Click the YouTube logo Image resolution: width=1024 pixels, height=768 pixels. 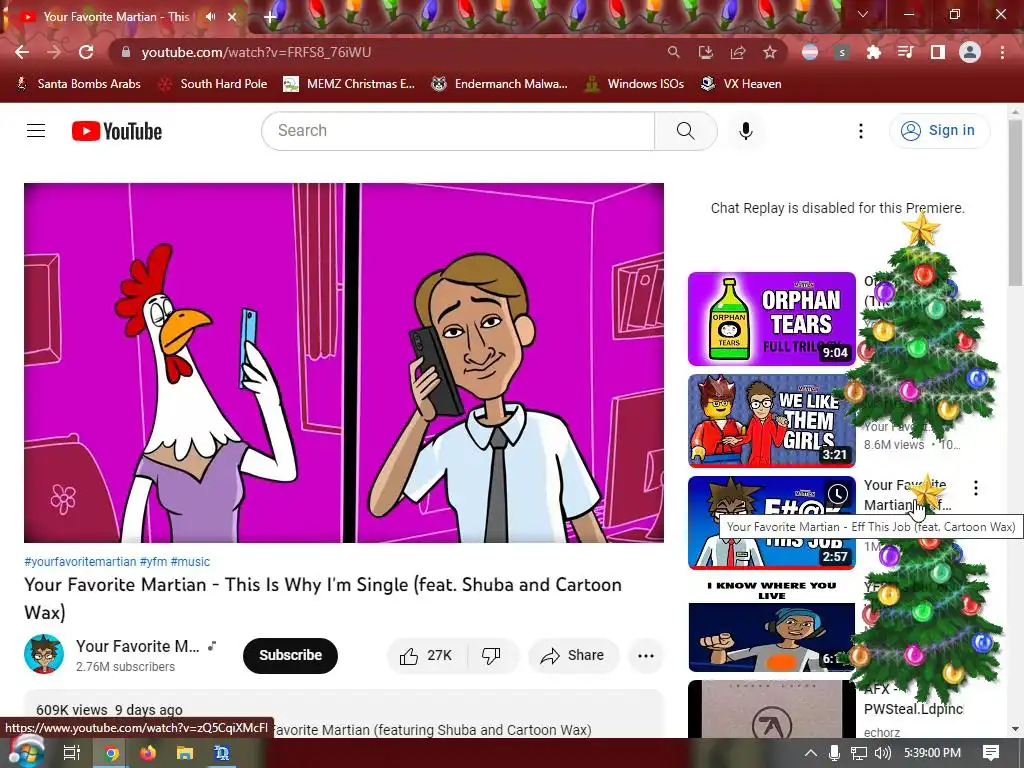(117, 131)
